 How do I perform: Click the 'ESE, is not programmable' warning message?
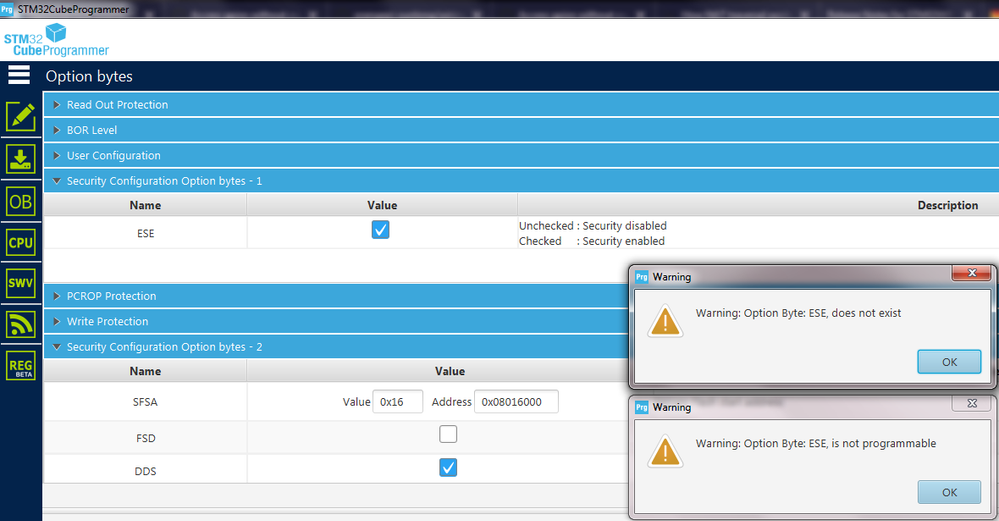pos(816,443)
